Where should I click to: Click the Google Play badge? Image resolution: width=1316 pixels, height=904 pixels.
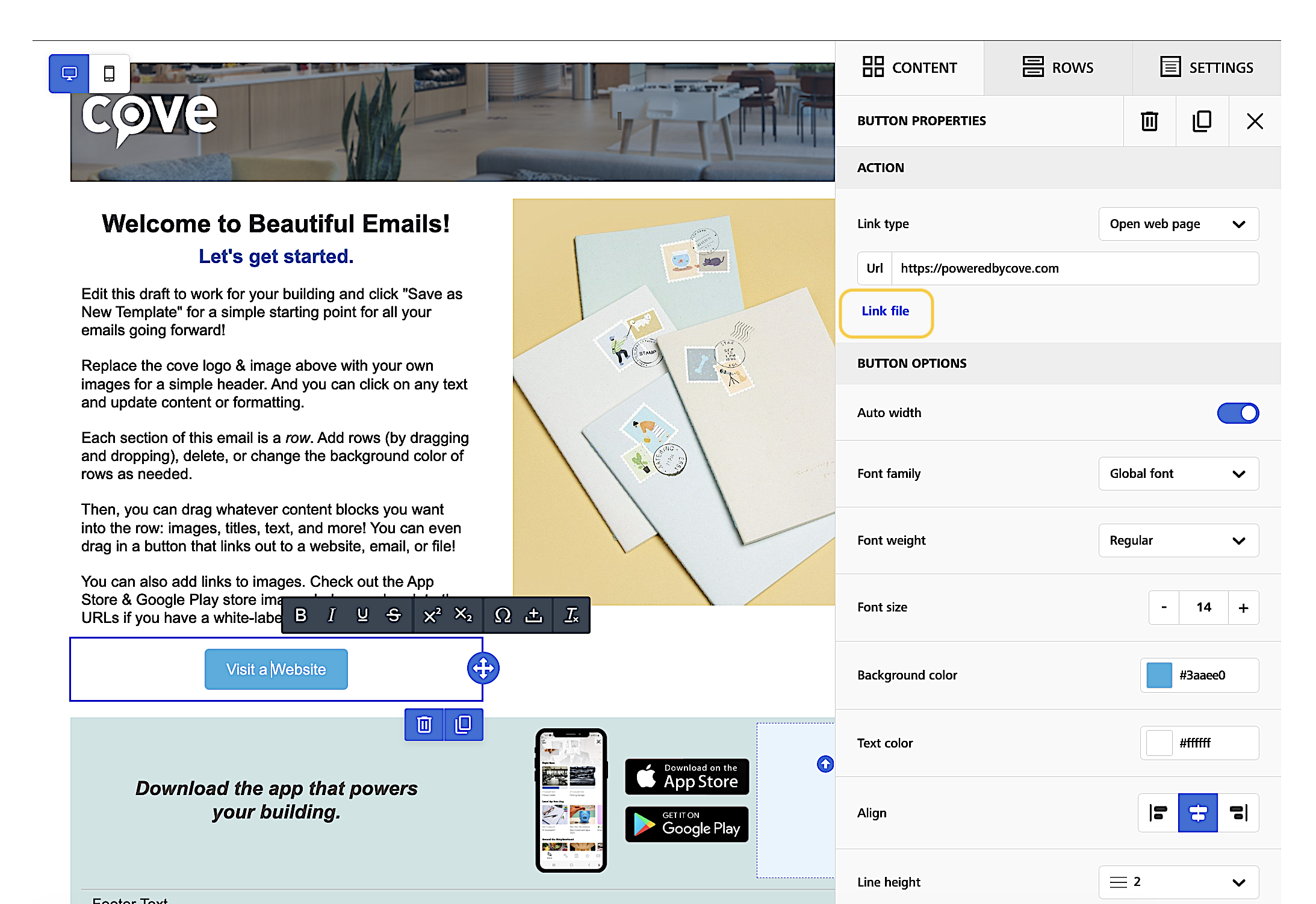[x=687, y=824]
